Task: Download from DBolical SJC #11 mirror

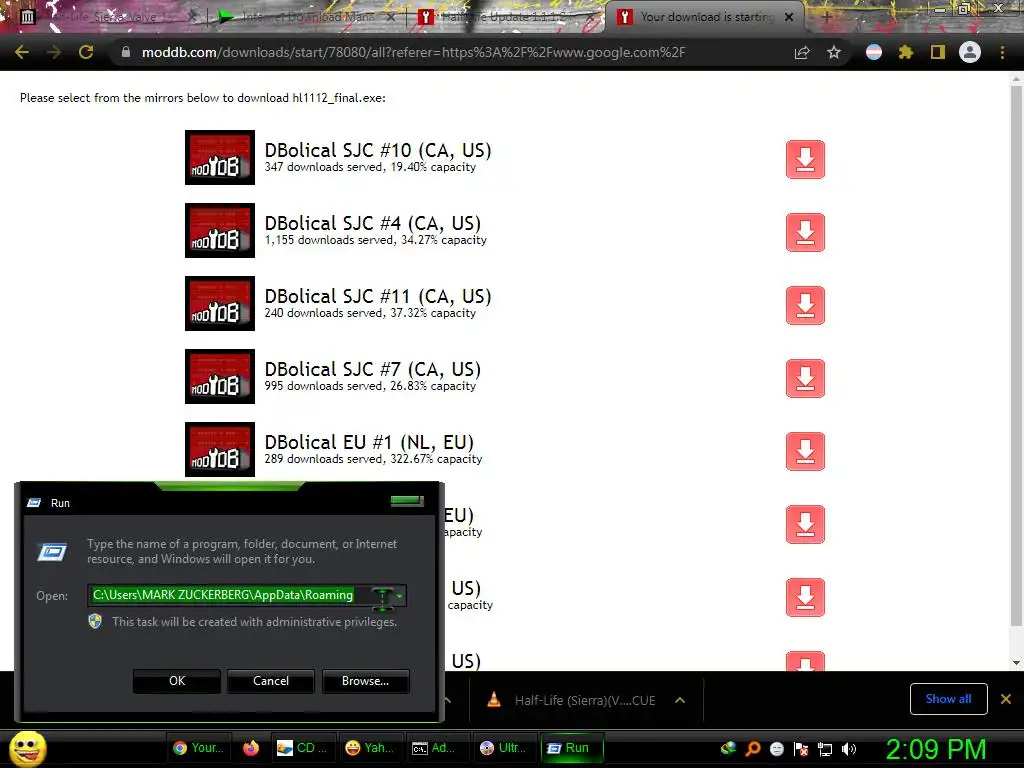Action: pyautogui.click(x=805, y=306)
